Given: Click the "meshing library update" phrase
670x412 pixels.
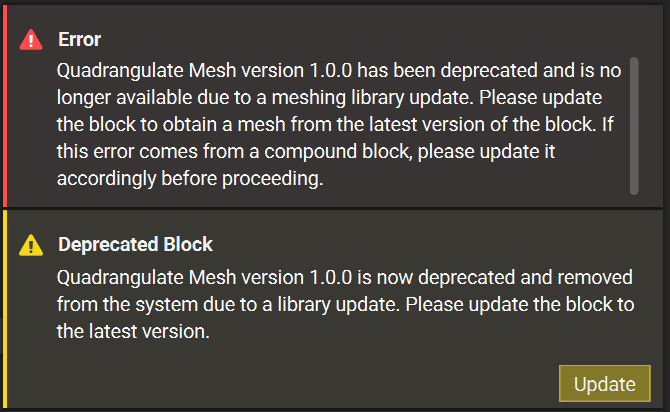Looking at the screenshot, I should (x=372, y=98).
